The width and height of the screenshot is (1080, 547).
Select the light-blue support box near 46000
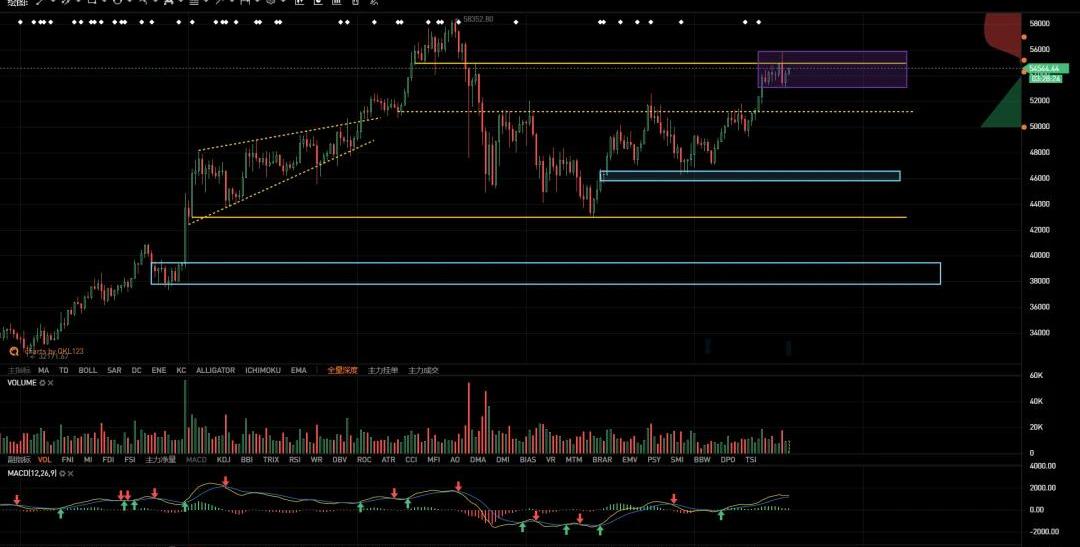click(x=750, y=176)
